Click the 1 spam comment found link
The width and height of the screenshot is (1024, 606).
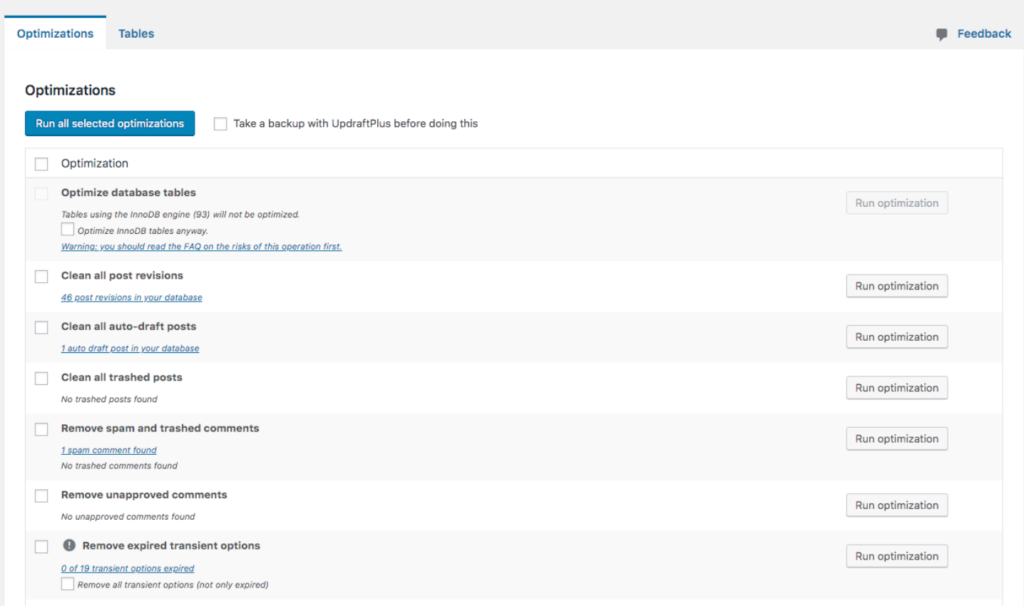[x=108, y=450]
